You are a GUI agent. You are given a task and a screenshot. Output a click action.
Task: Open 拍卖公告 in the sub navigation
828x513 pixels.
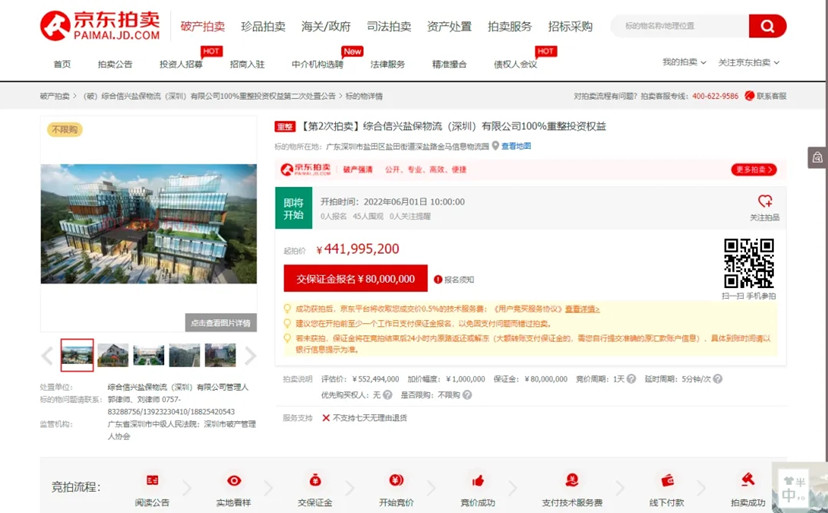click(115, 64)
